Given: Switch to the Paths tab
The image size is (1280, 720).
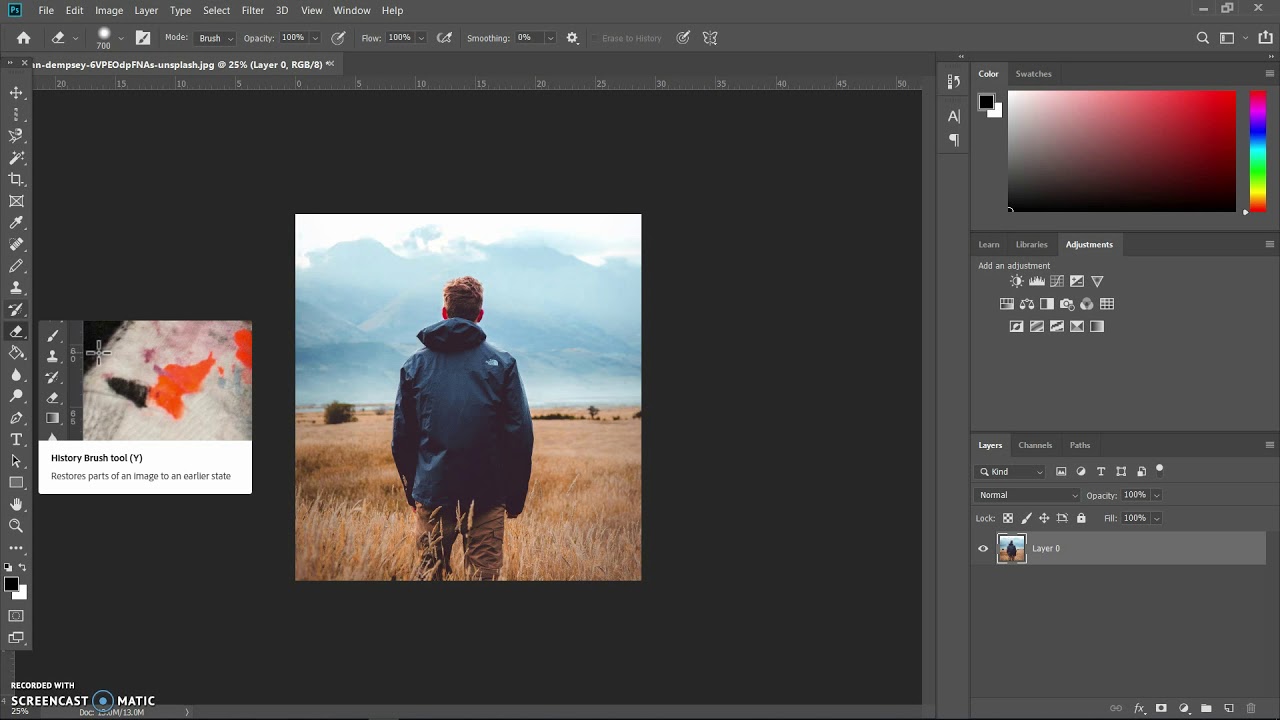Looking at the screenshot, I should click(x=1080, y=445).
